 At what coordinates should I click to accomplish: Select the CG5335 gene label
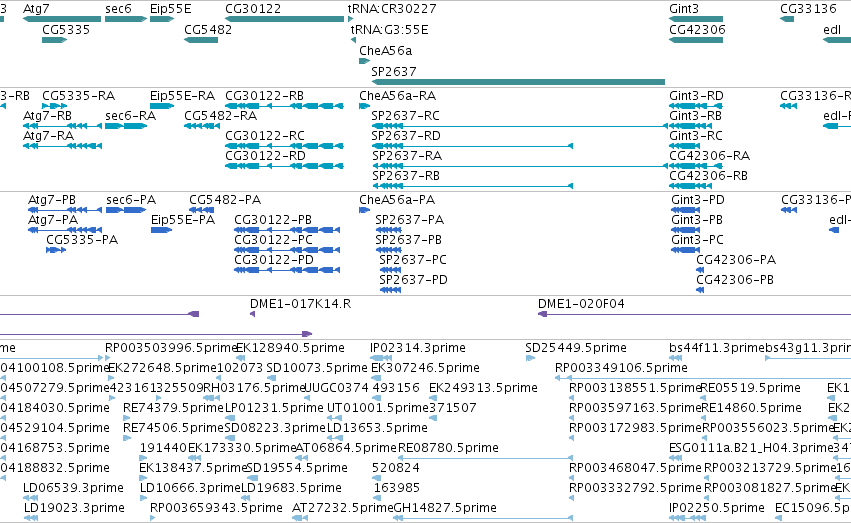point(66,30)
